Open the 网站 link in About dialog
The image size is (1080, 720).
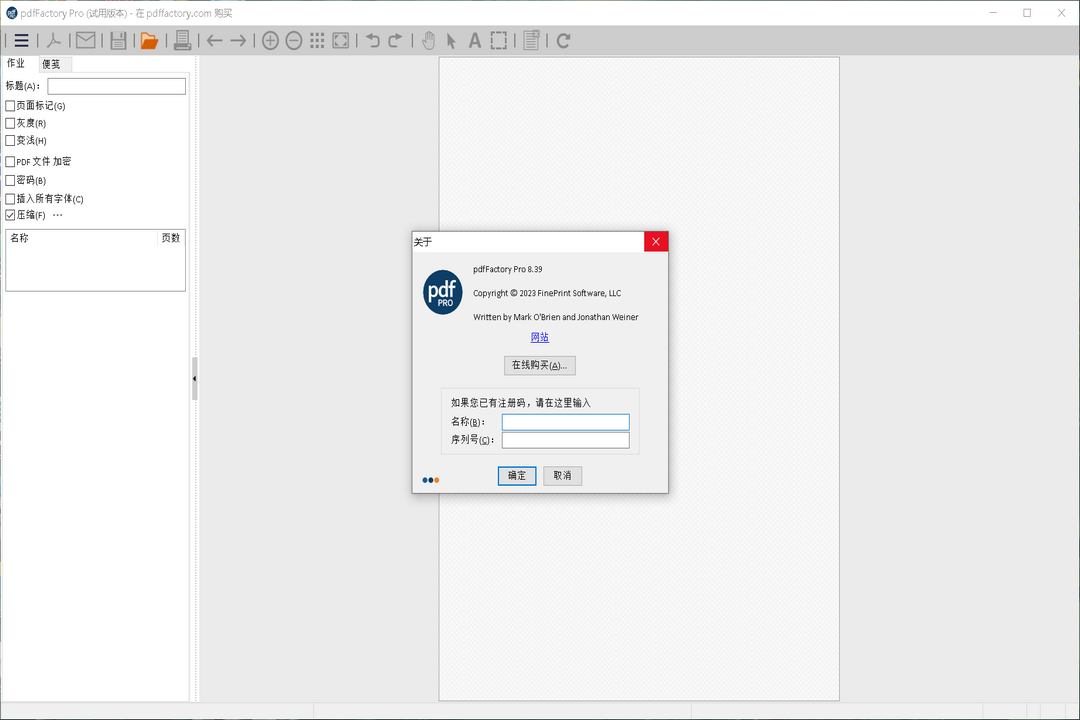point(539,338)
